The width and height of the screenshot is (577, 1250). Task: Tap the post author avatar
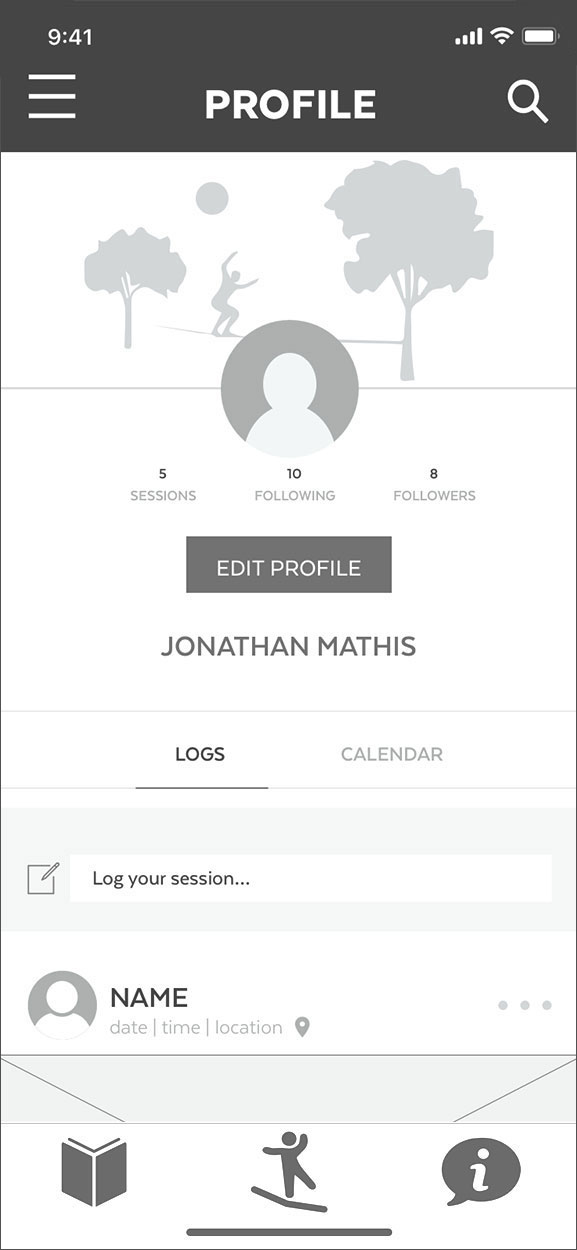62,1005
